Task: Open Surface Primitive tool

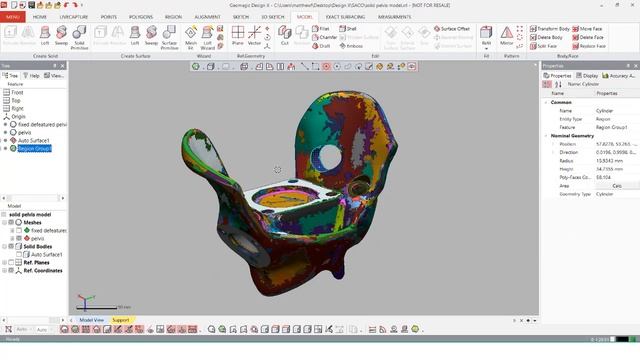Action: [169, 38]
